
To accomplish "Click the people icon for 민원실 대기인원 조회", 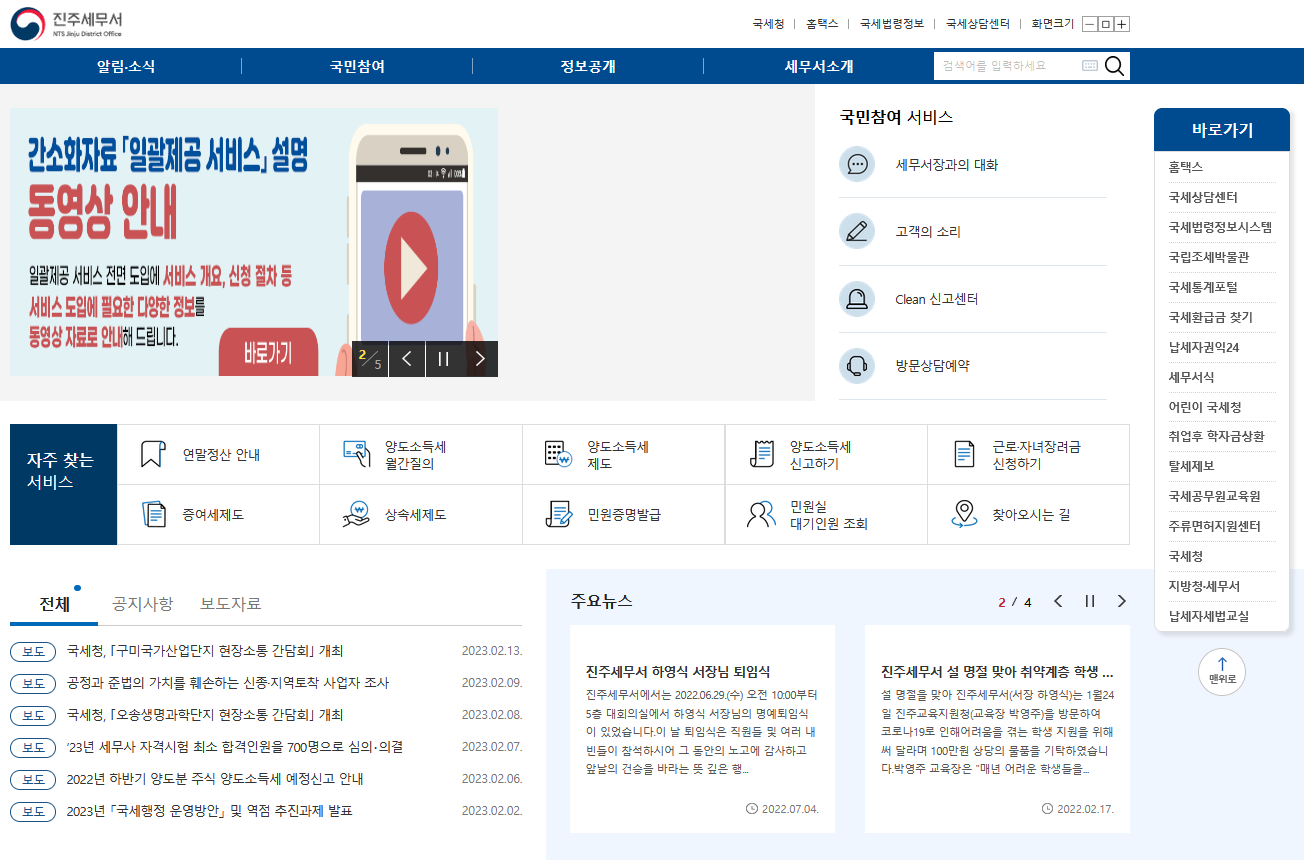I will (761, 514).
